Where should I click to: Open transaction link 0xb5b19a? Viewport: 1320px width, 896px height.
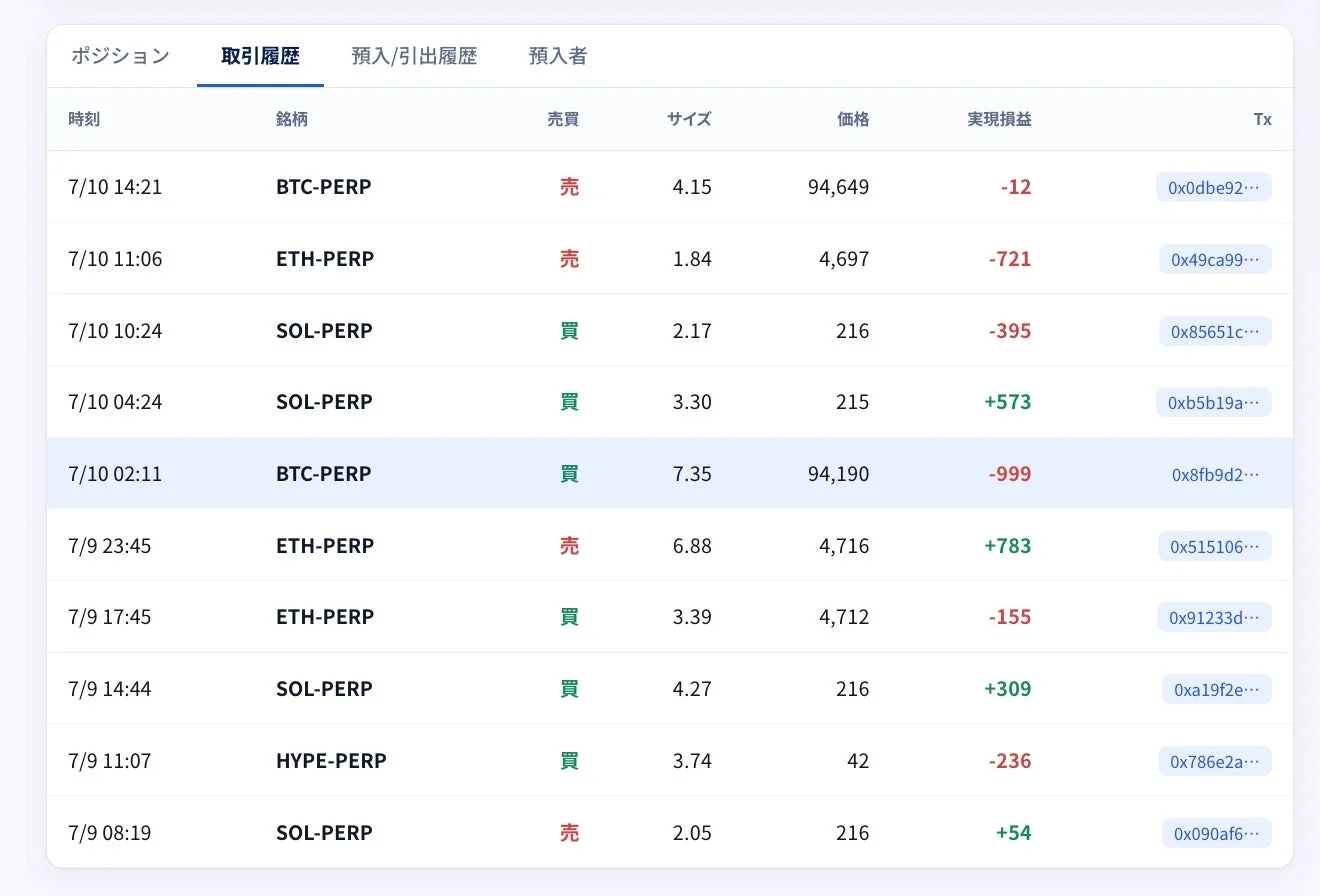[x=1213, y=402]
